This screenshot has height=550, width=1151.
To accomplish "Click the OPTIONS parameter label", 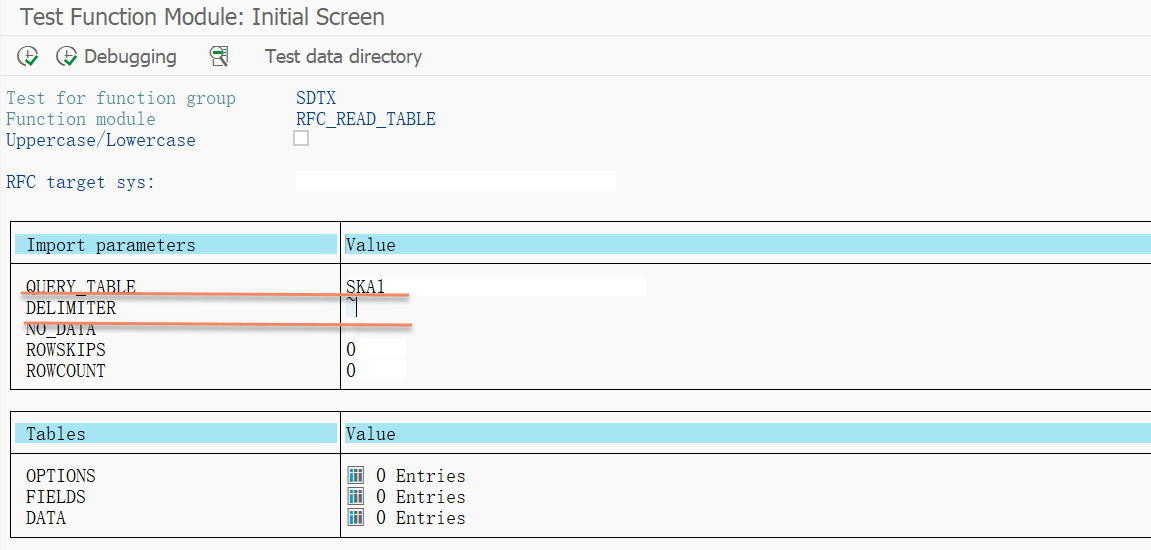I will pos(61,476).
